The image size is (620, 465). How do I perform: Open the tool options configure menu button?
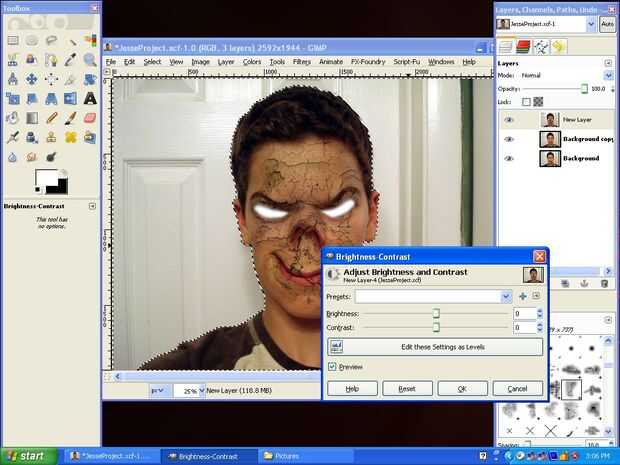click(x=92, y=206)
